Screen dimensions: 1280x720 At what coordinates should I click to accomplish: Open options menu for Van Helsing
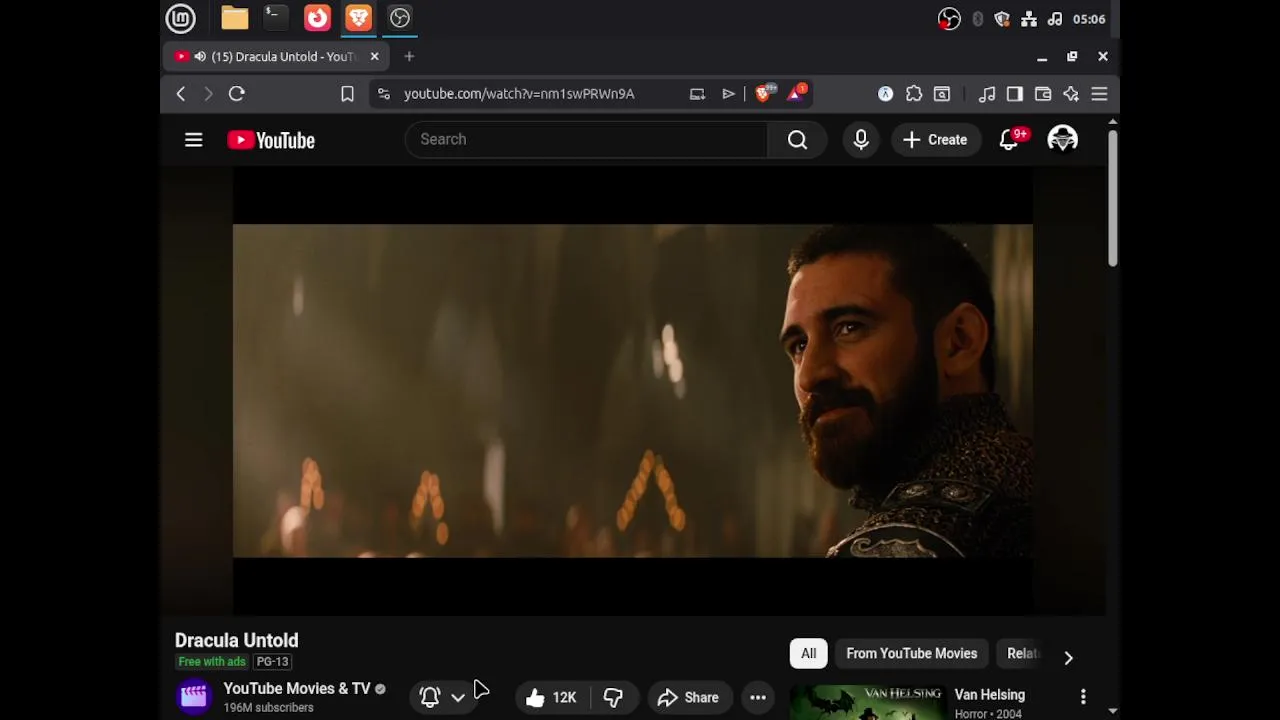[1083, 696]
